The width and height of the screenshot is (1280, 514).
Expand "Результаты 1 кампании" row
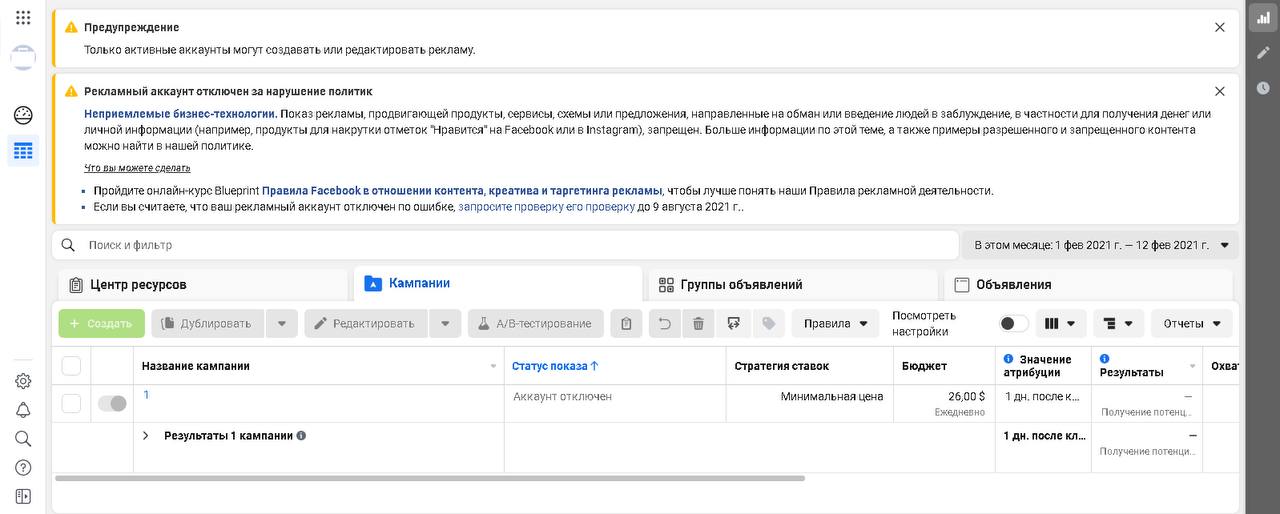[146, 436]
